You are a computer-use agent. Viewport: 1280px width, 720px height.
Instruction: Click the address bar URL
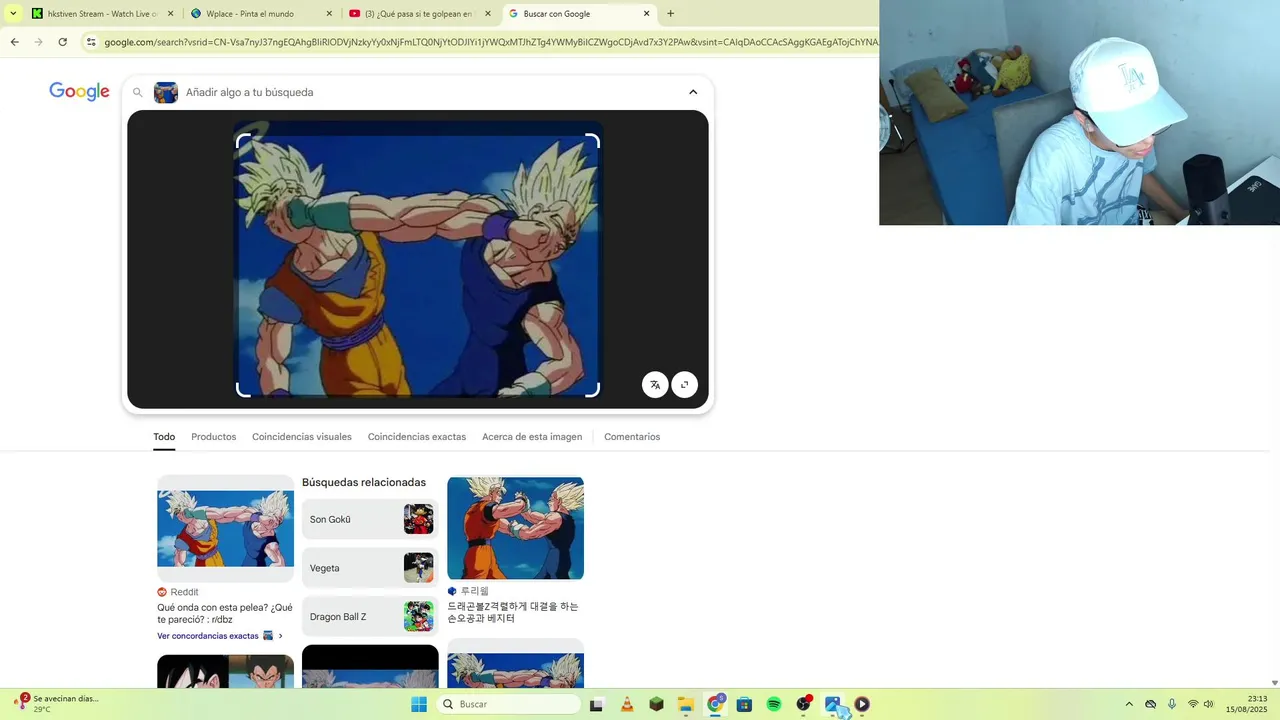point(490,42)
